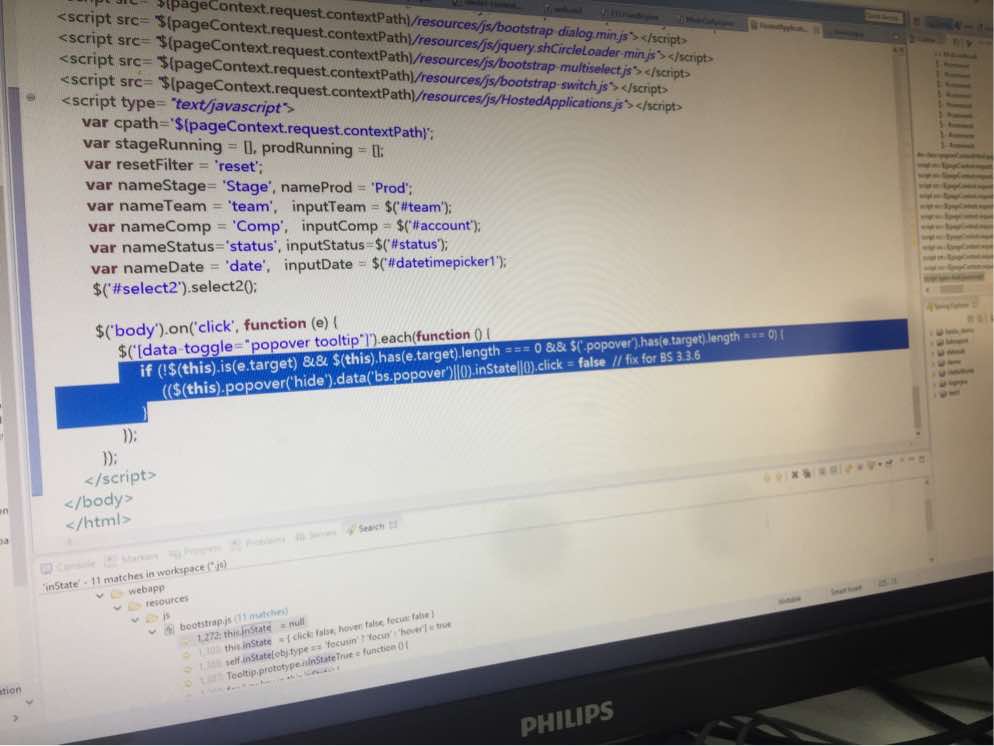Collapse all search results icon
994x746 pixels.
click(x=834, y=469)
